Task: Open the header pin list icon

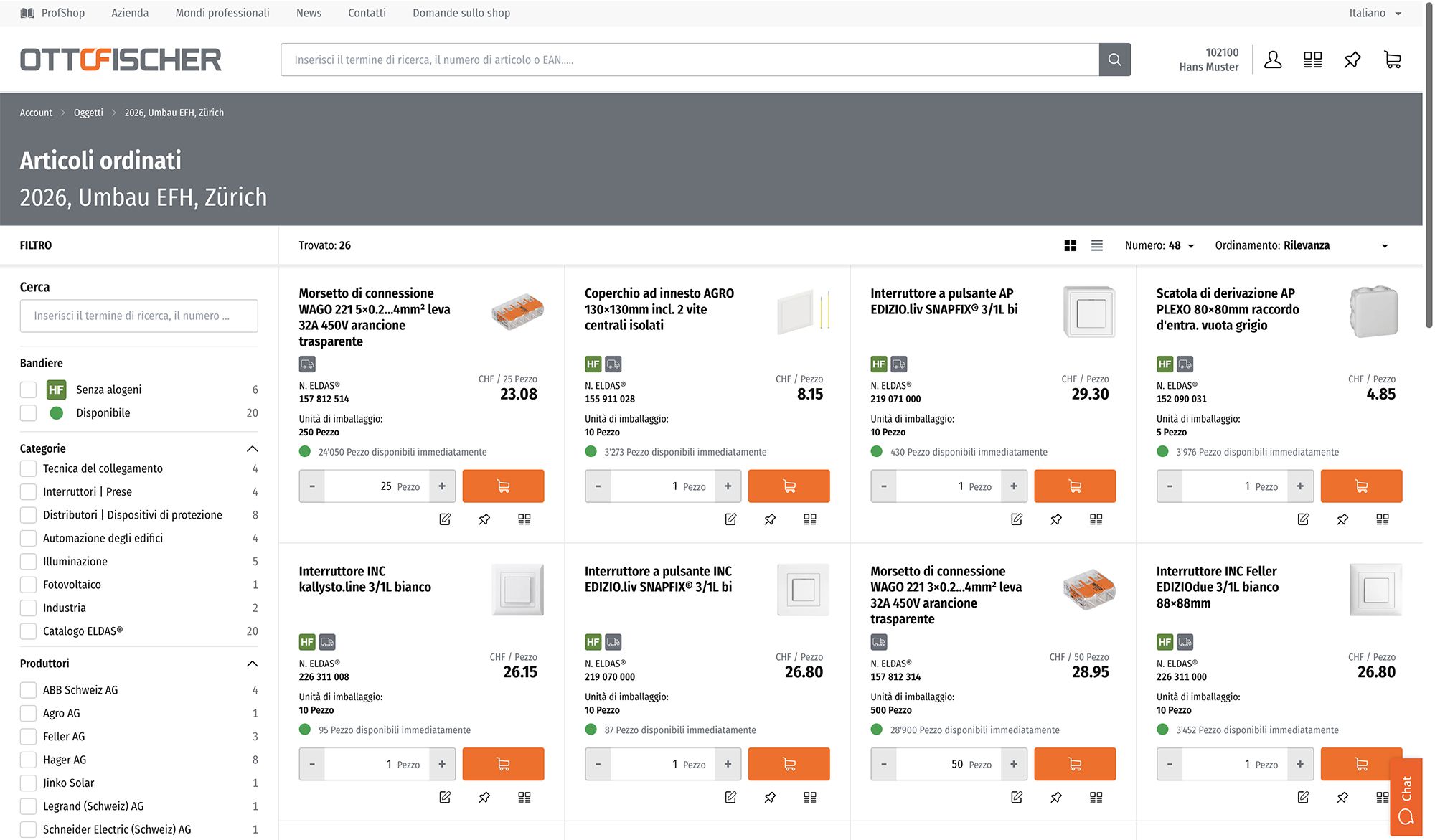Action: pos(1352,60)
